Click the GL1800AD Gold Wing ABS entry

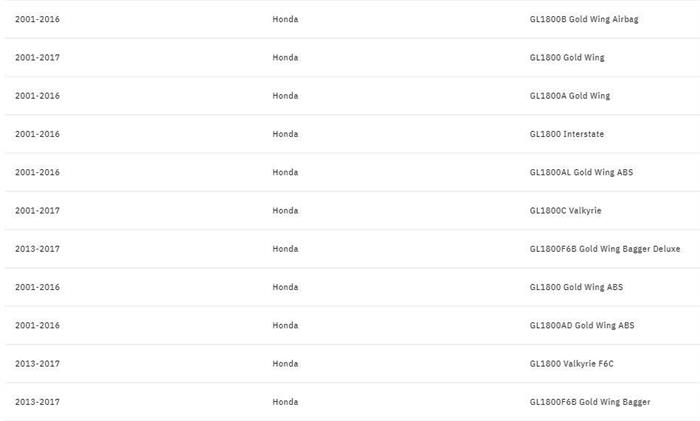pyautogui.click(x=581, y=325)
